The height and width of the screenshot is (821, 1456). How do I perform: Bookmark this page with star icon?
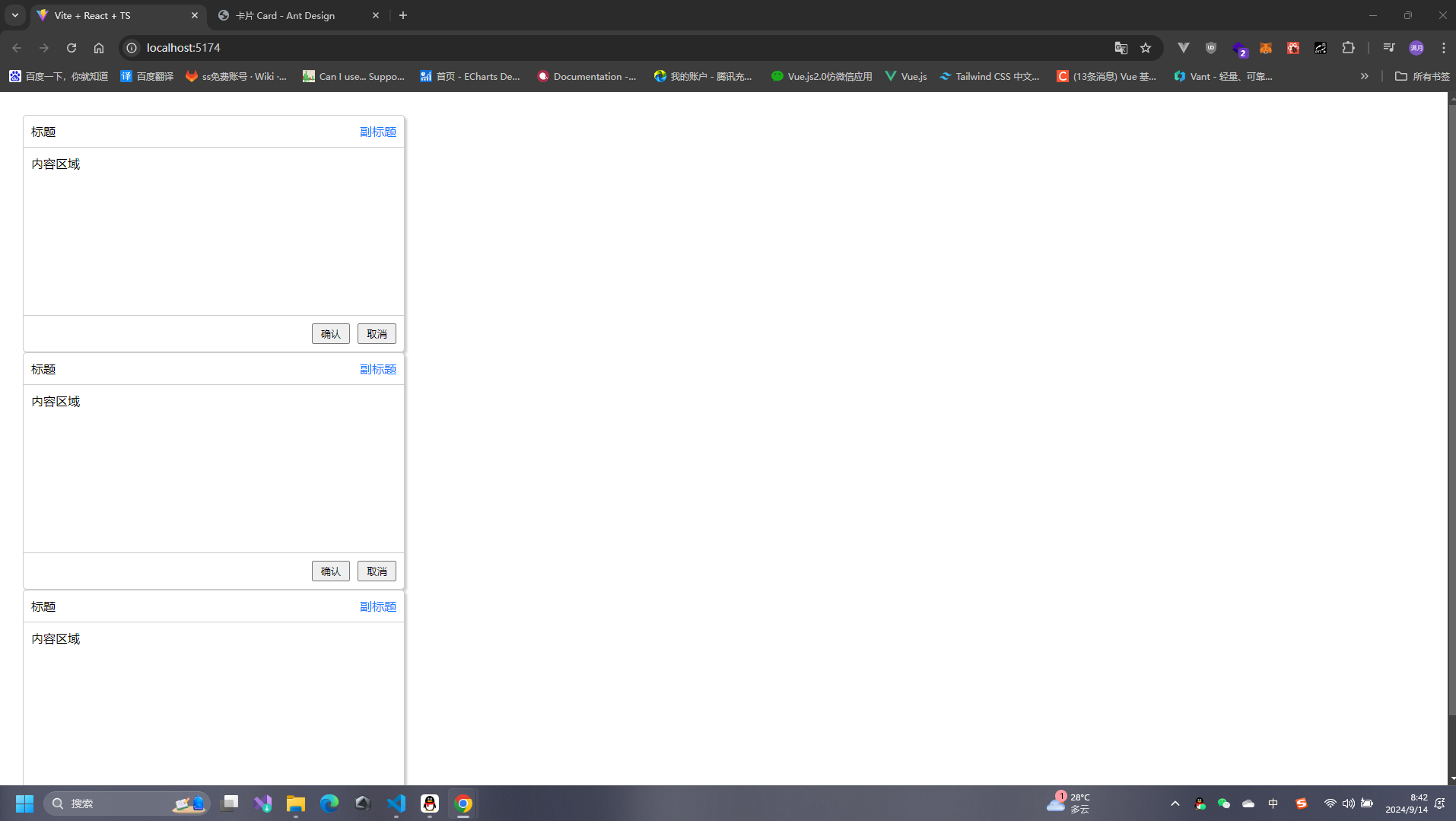(1146, 48)
